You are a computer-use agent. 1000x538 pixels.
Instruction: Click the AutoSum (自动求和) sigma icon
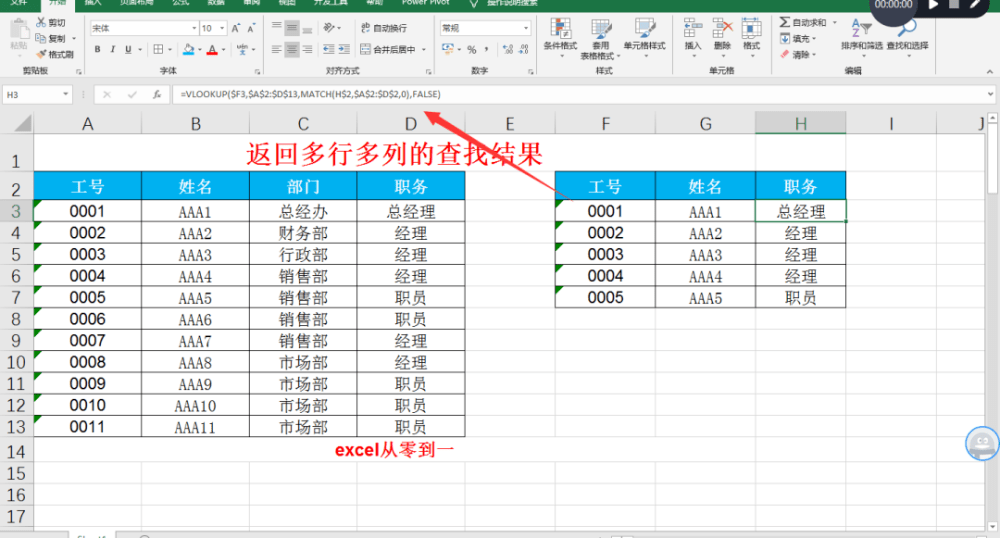pos(784,22)
